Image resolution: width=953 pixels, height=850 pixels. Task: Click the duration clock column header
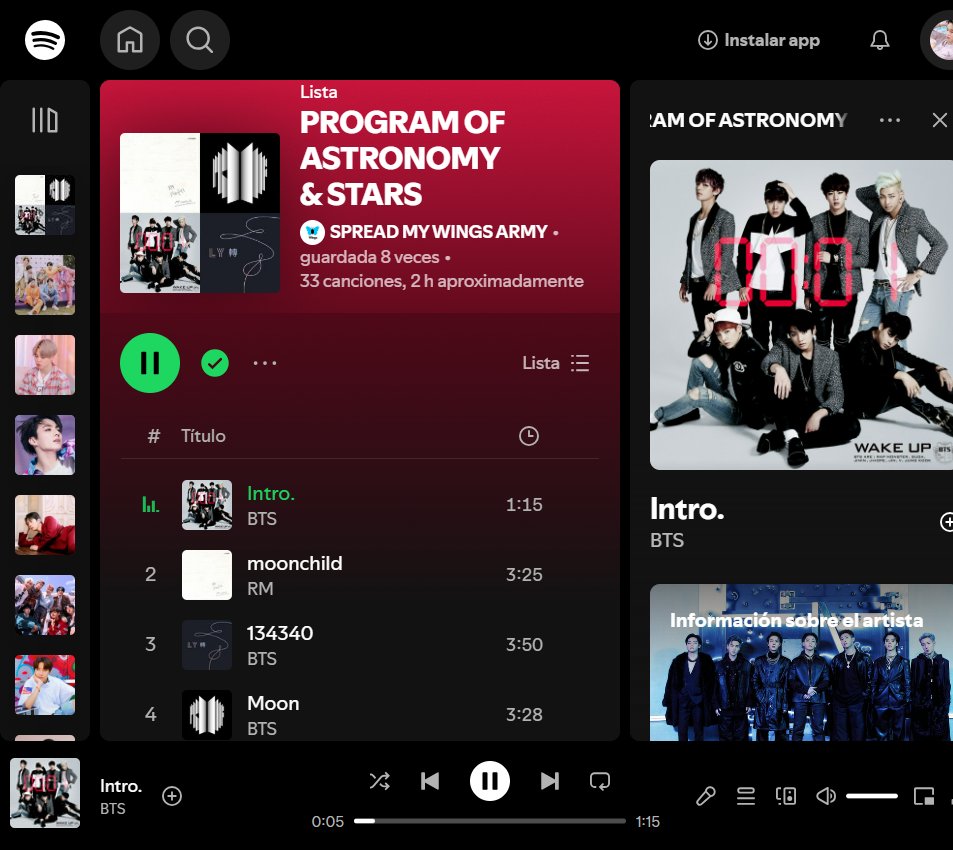coord(529,436)
